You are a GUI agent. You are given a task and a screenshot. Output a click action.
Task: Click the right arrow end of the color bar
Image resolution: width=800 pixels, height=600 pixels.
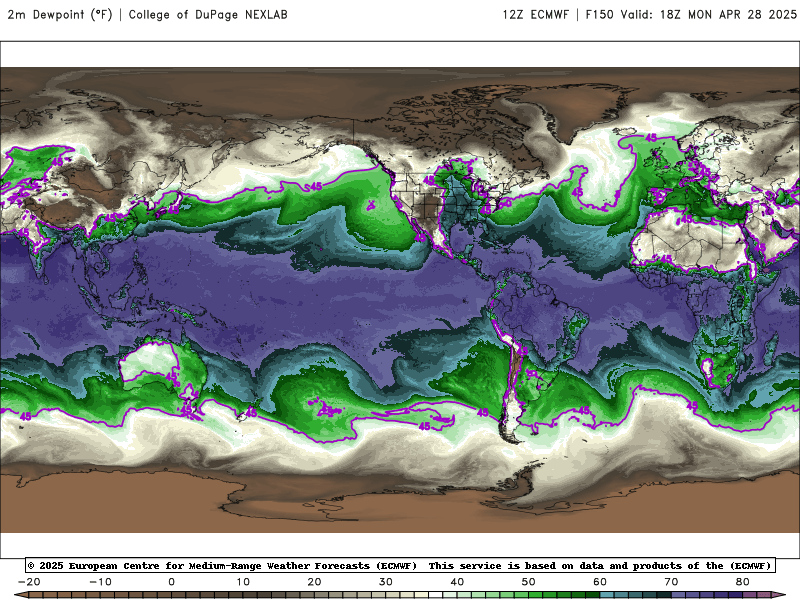coord(779,595)
